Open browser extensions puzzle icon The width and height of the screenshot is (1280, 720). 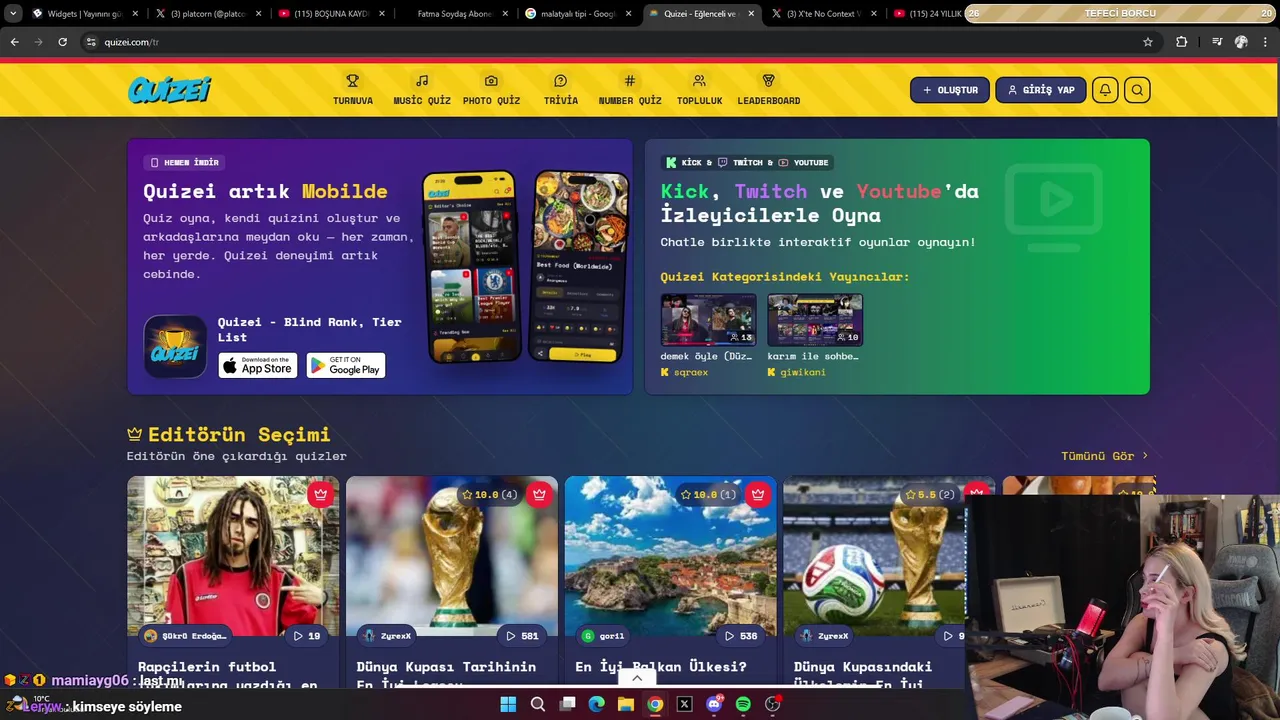1182,42
